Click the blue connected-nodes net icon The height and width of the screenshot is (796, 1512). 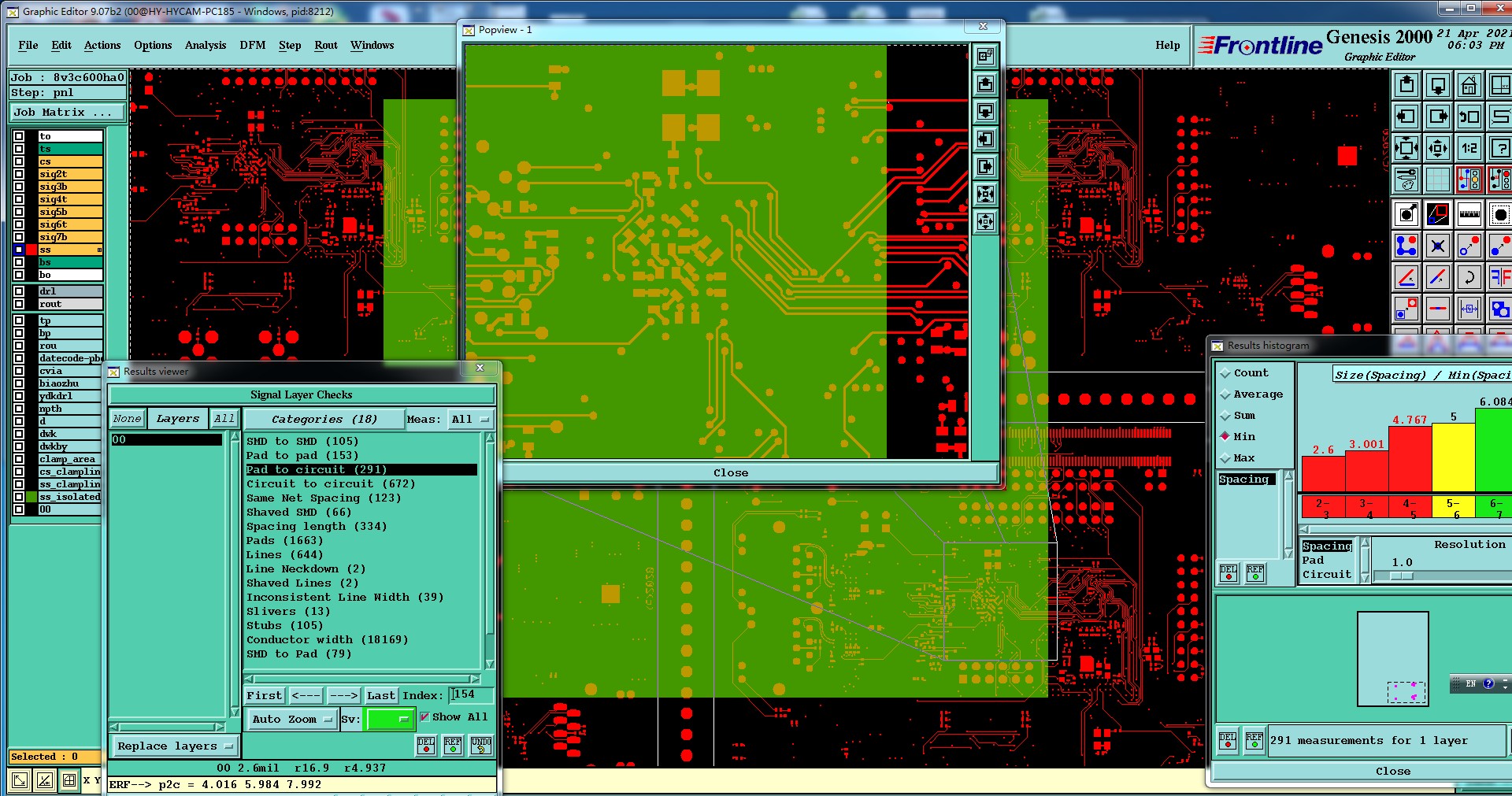pyautogui.click(x=1406, y=246)
